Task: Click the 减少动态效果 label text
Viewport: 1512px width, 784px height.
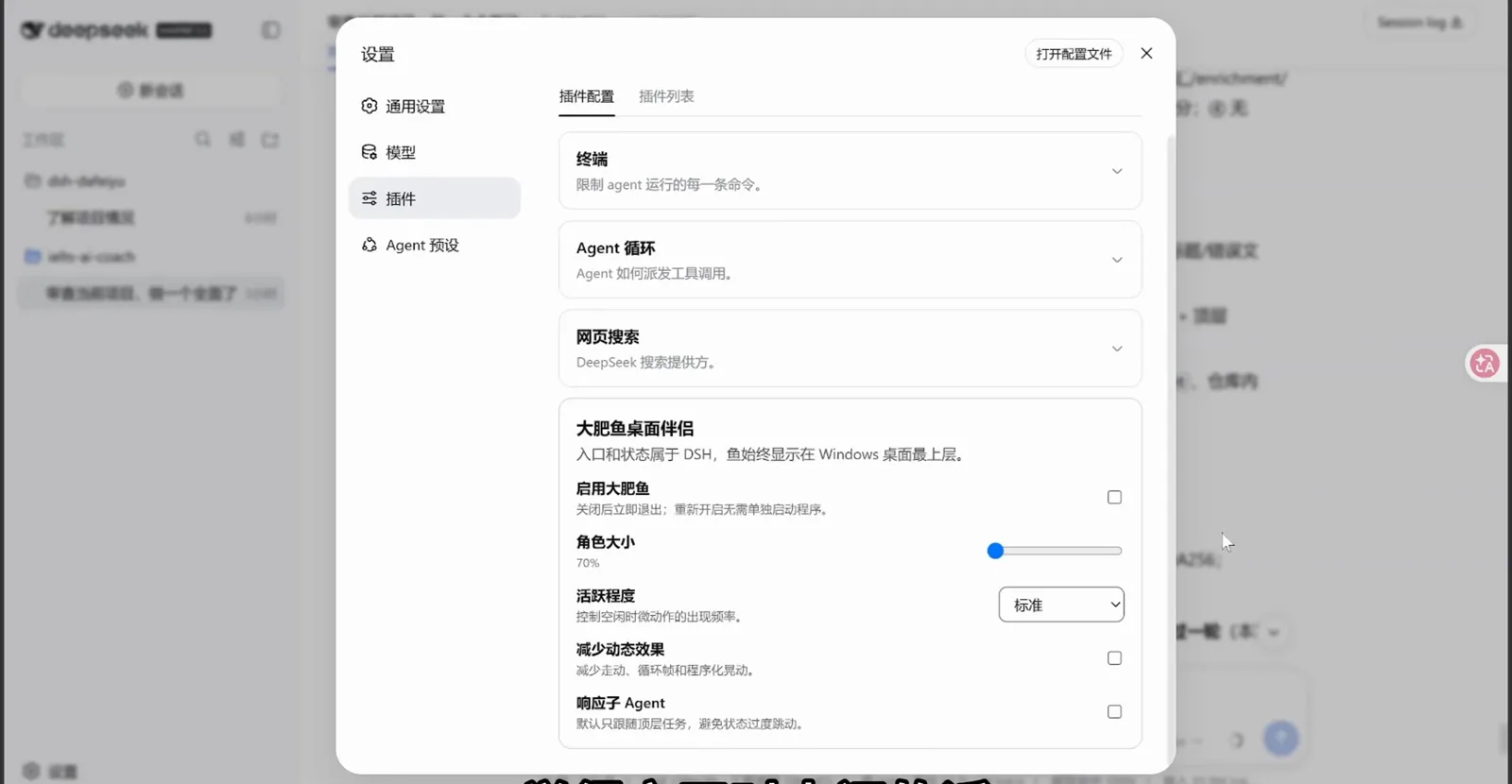Action: [620, 649]
